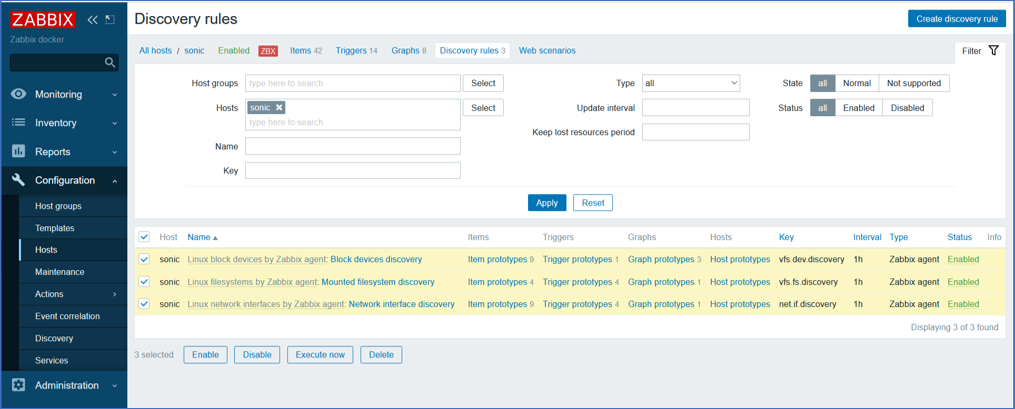Open the Templates menu item
The image size is (1015, 409).
(55, 228)
